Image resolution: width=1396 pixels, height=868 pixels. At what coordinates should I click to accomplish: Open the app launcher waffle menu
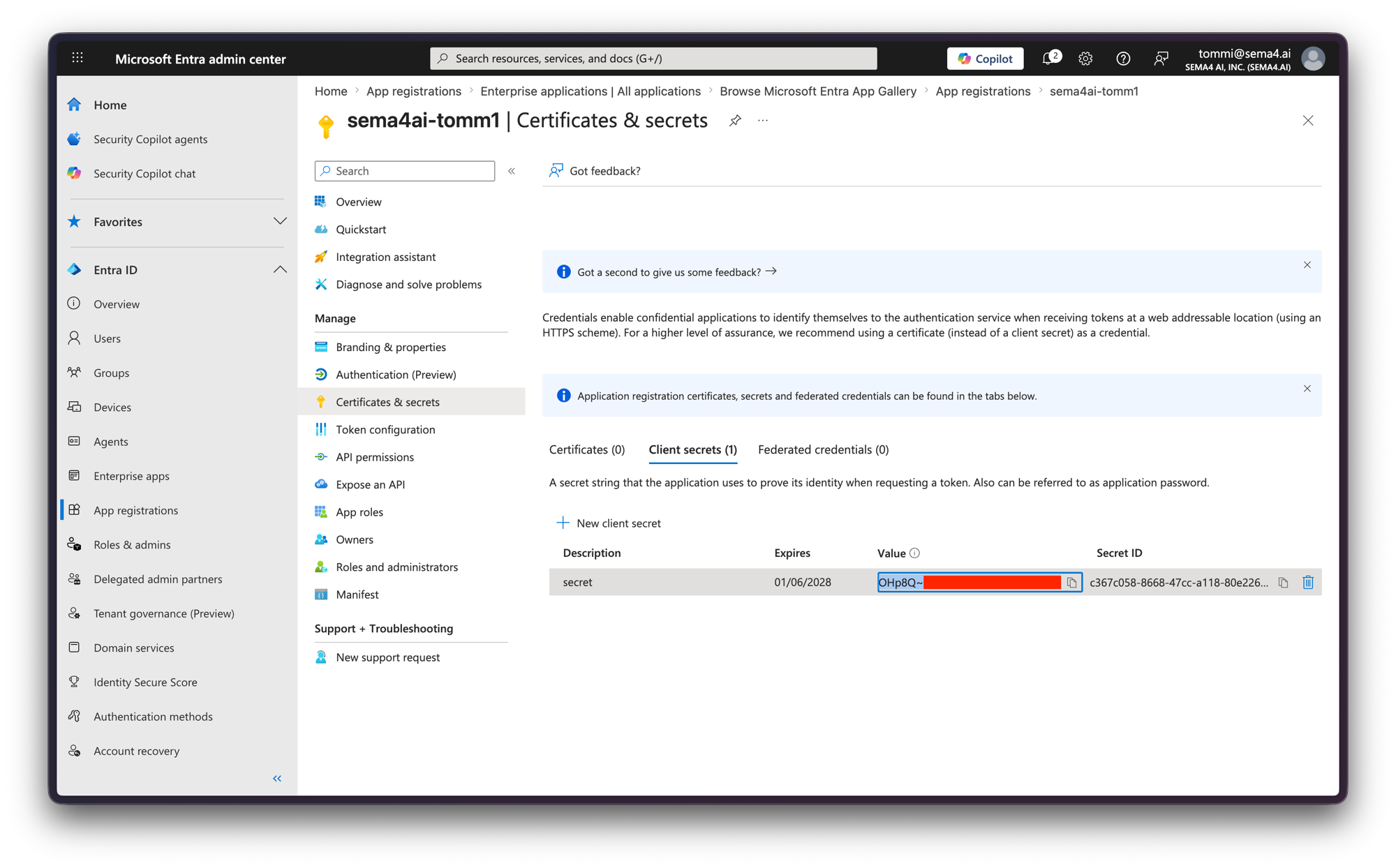[x=77, y=58]
